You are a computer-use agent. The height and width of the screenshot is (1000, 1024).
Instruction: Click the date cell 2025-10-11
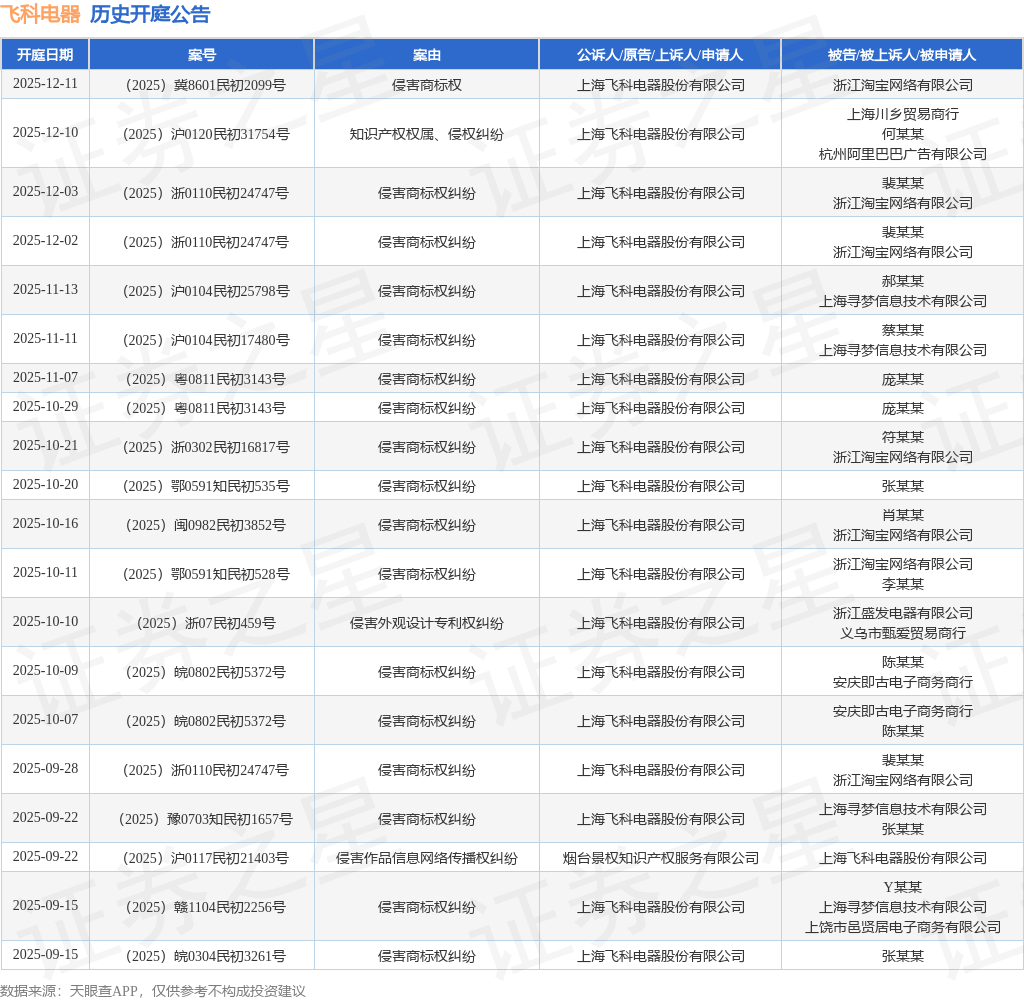click(45, 573)
